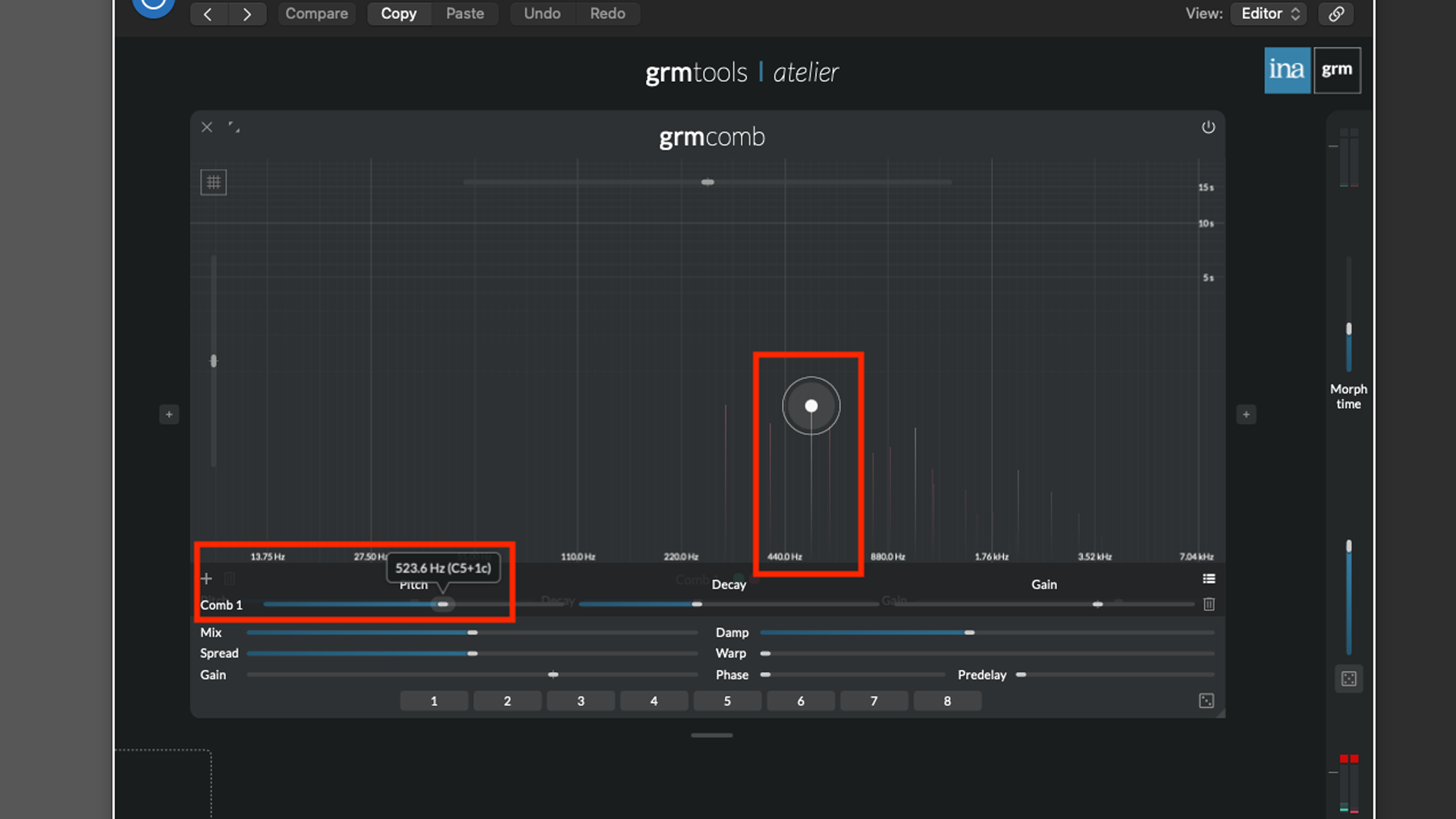Viewport: 1456px width, 819px height.
Task: Click the Comb 1 Gain slider handle
Action: 1097,604
